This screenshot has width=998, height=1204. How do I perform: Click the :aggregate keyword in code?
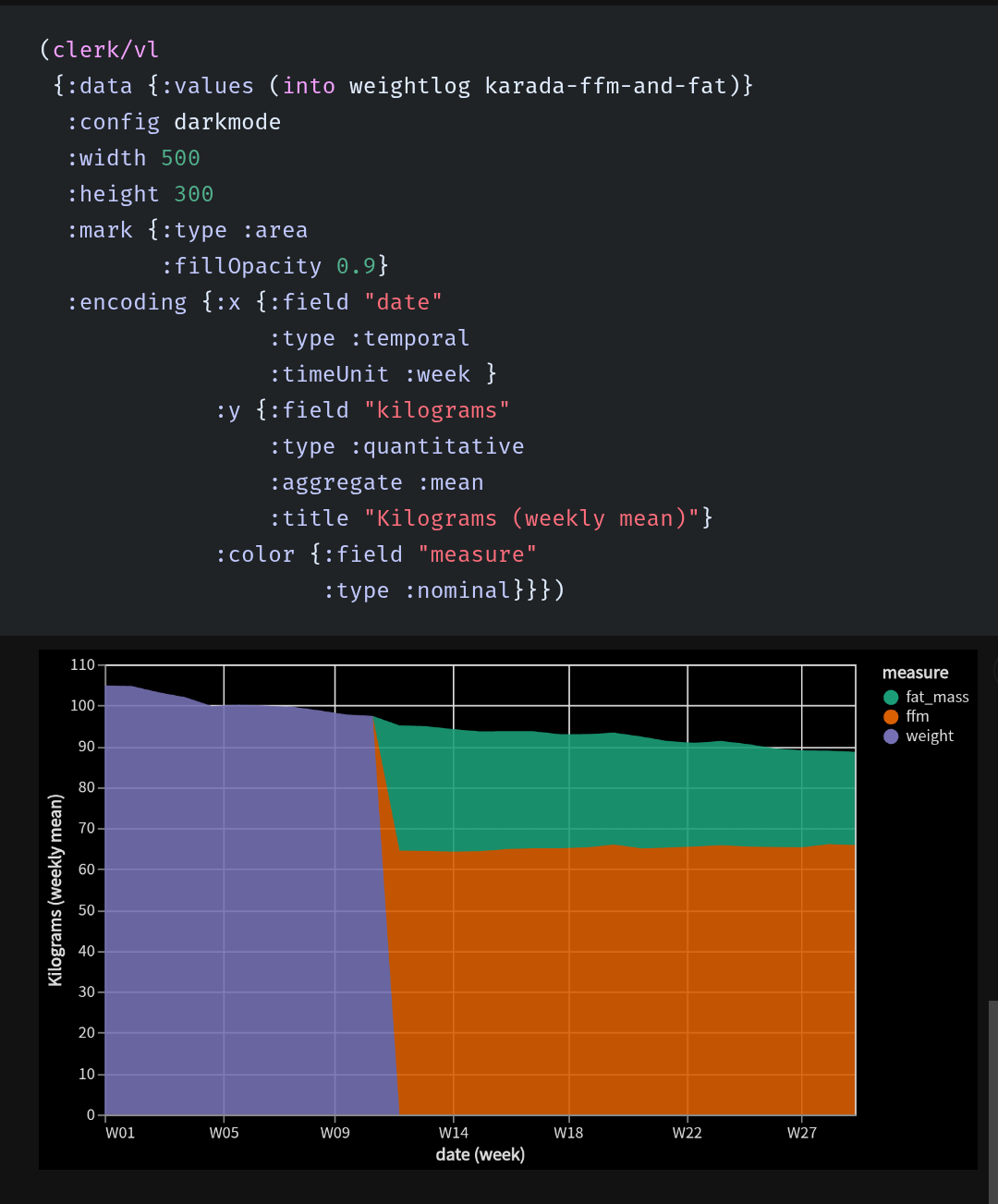point(335,482)
